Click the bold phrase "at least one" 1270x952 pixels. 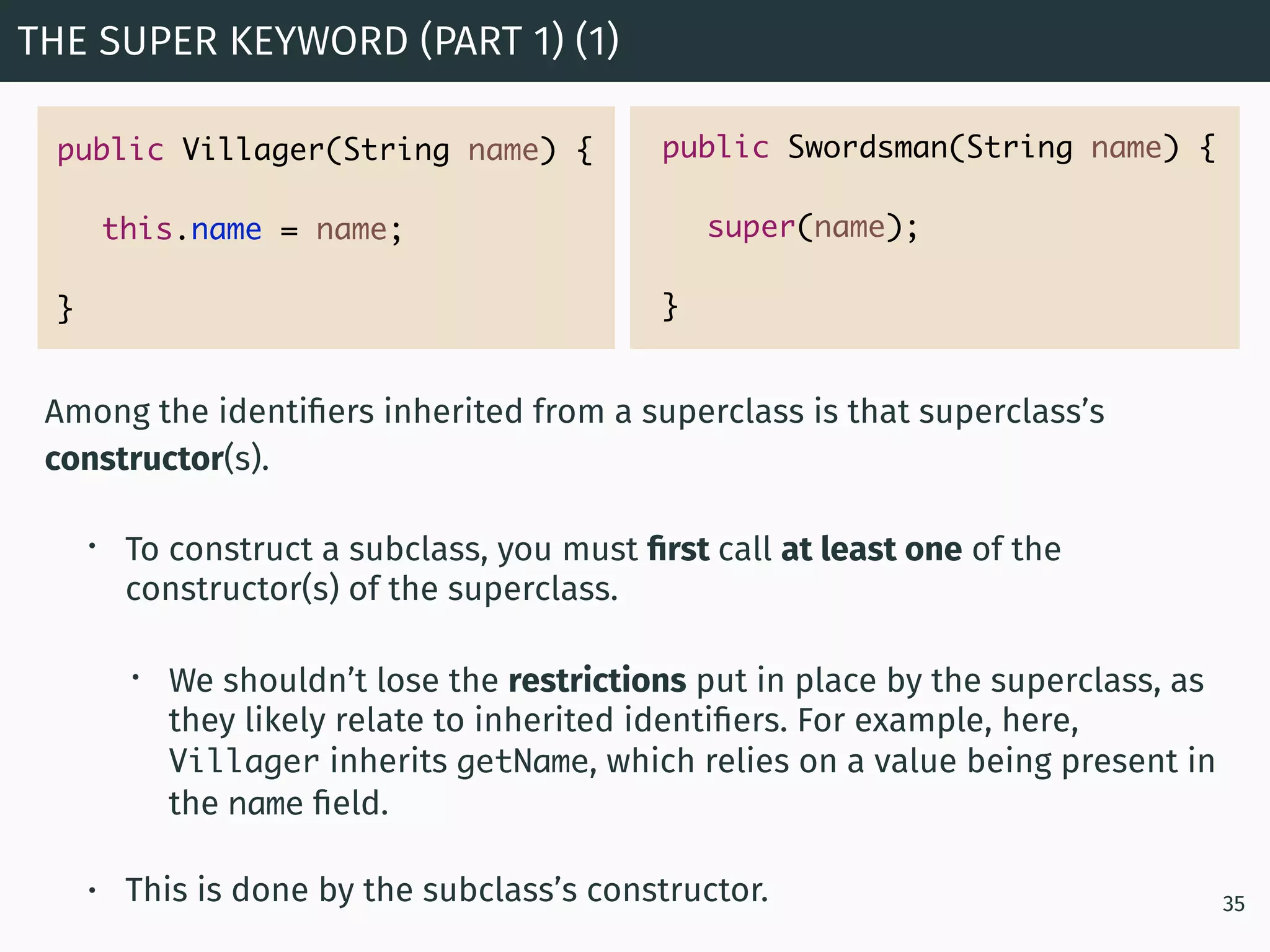point(871,549)
